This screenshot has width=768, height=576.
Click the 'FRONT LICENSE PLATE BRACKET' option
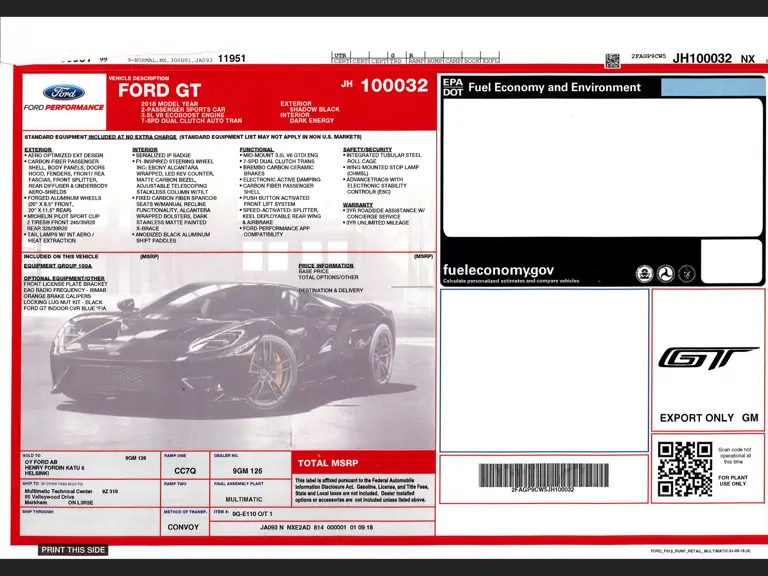pyautogui.click(x=65, y=284)
